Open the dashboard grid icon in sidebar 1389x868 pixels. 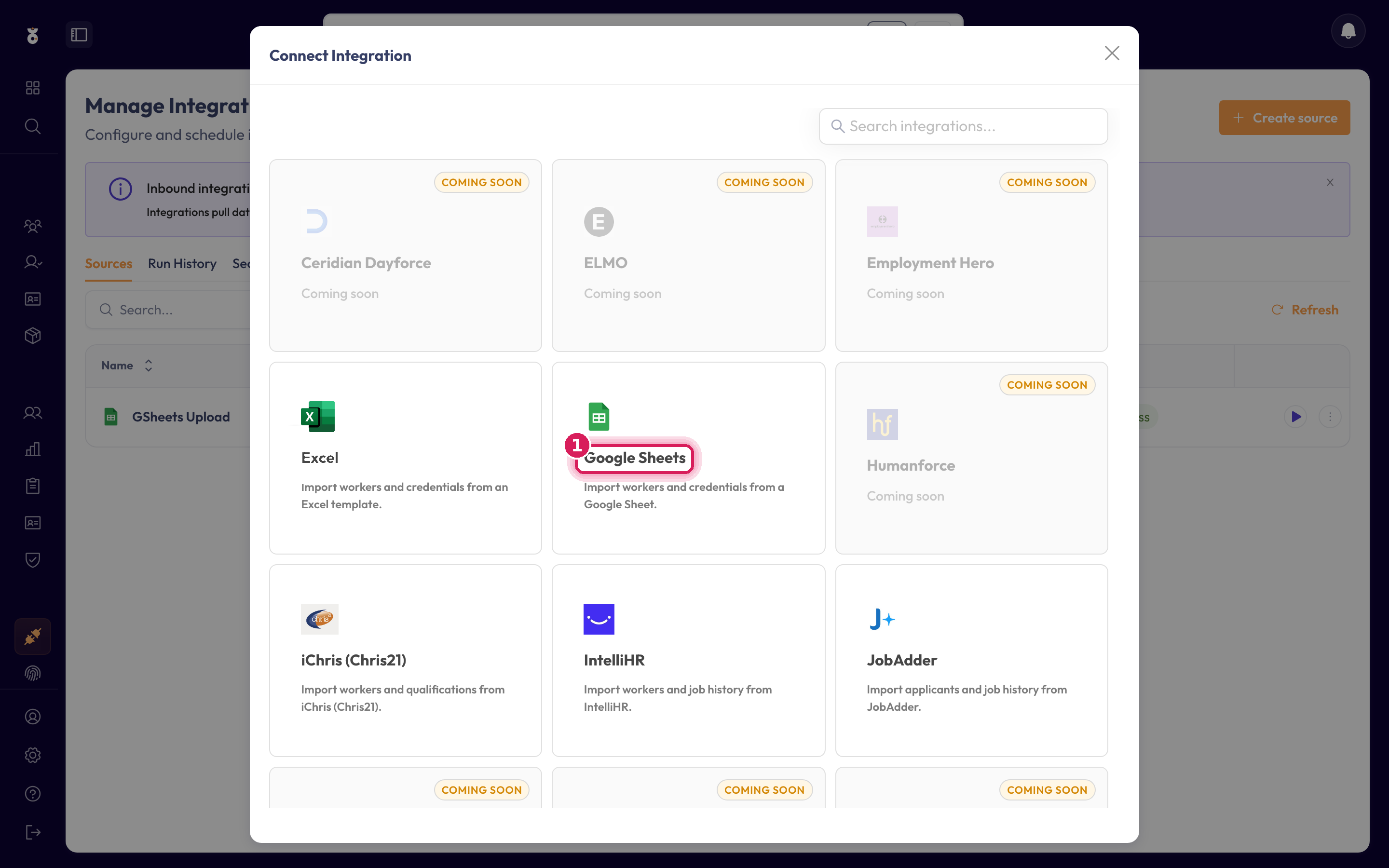(33, 88)
